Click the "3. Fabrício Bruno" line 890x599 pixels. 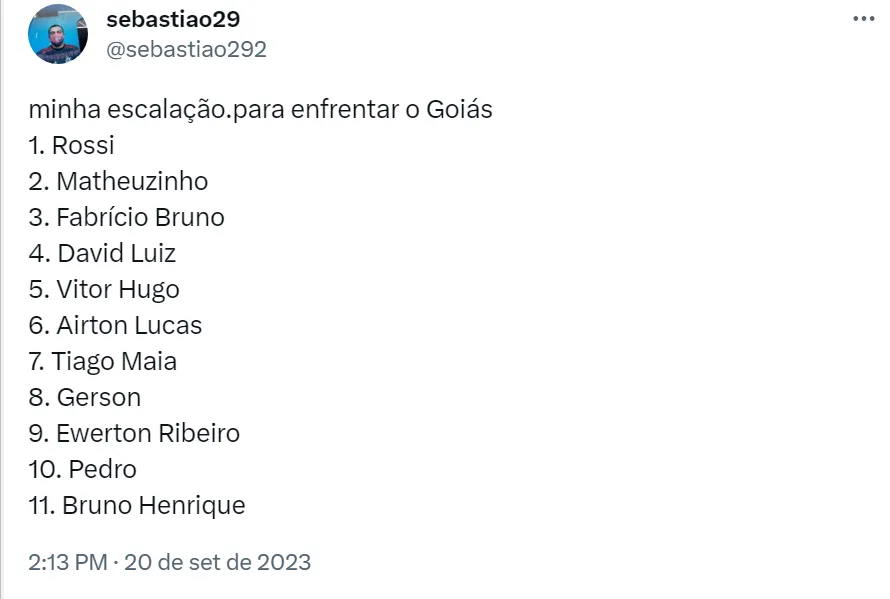[x=127, y=217]
